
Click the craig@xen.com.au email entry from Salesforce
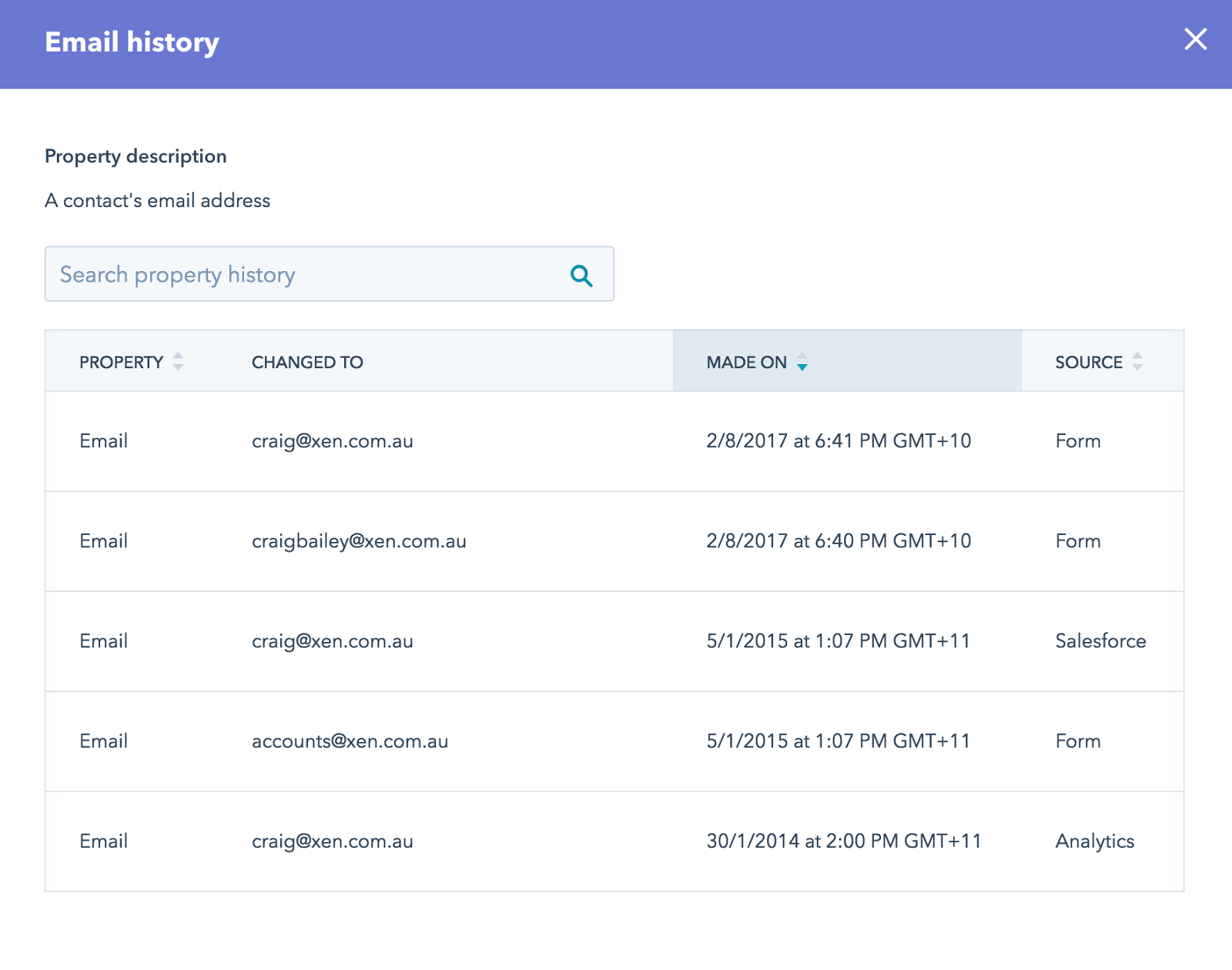[x=333, y=641]
